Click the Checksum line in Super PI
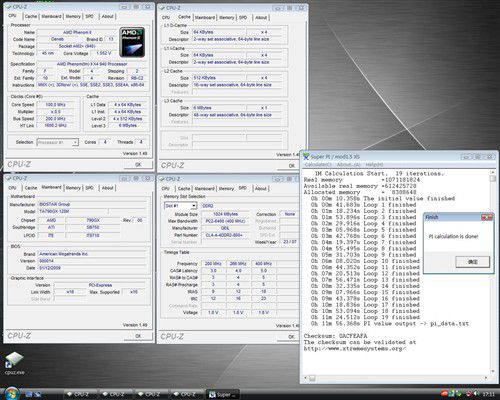 point(335,336)
